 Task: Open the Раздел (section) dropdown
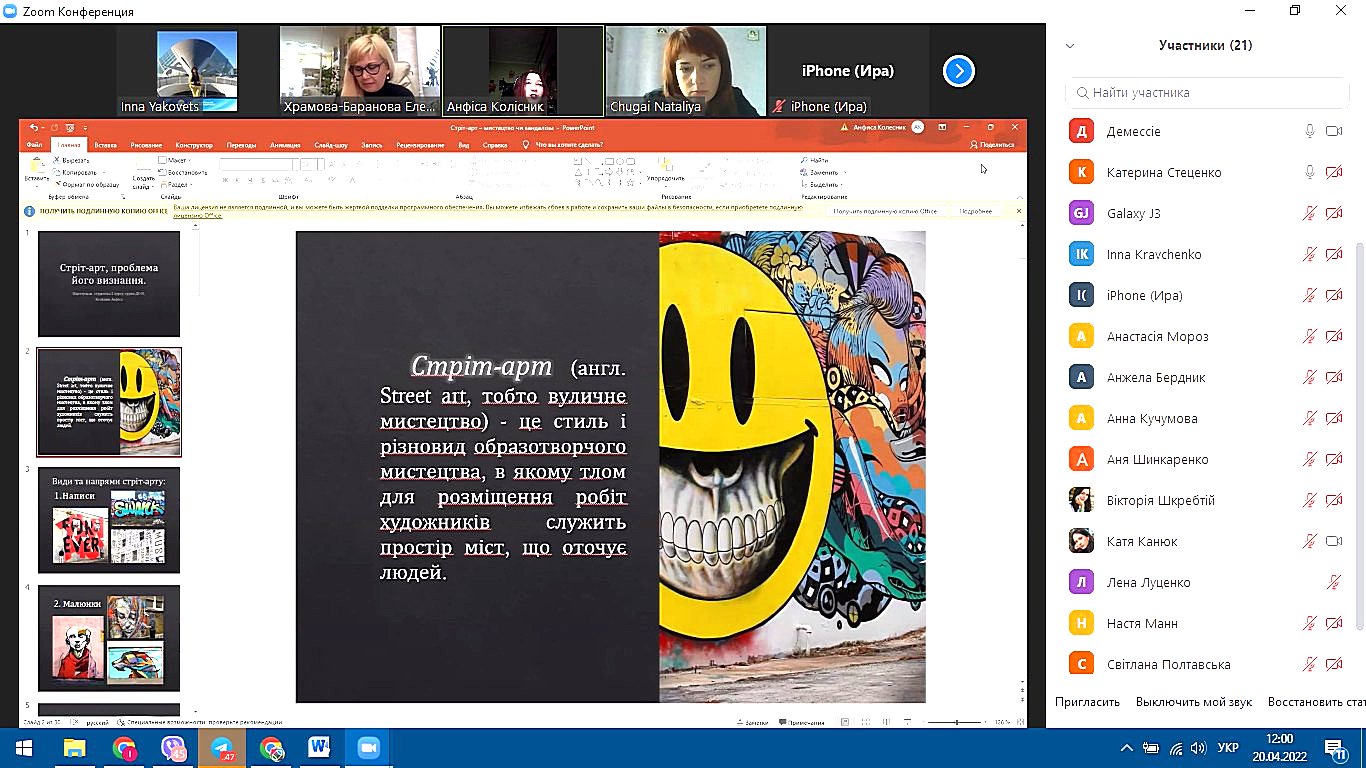click(x=176, y=184)
